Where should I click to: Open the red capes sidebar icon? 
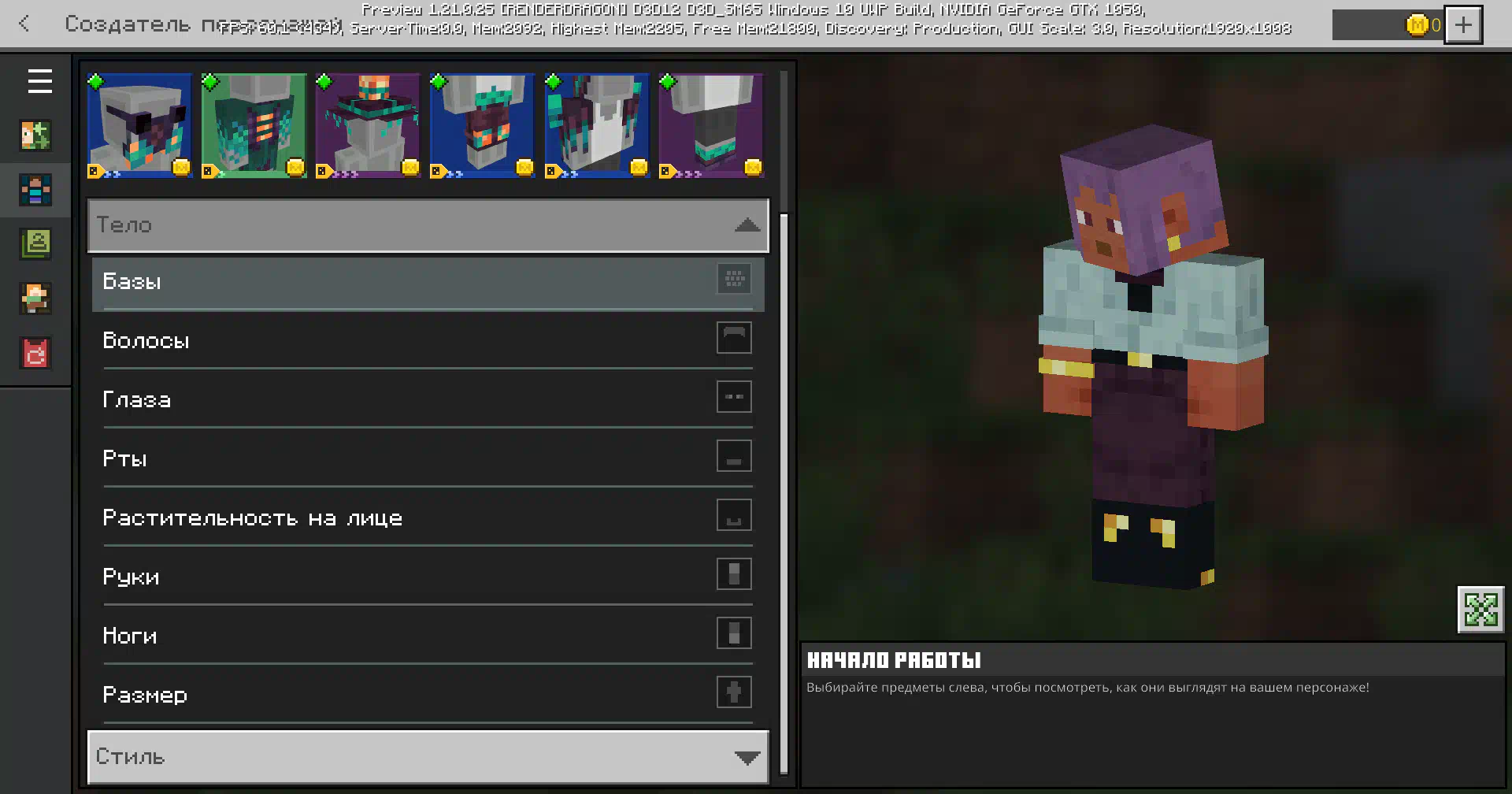(x=35, y=353)
